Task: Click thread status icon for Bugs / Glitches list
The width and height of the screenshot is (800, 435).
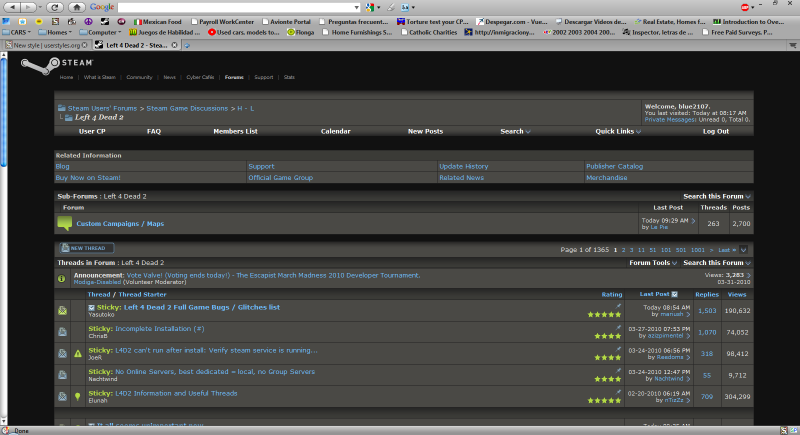Action: tap(62, 311)
